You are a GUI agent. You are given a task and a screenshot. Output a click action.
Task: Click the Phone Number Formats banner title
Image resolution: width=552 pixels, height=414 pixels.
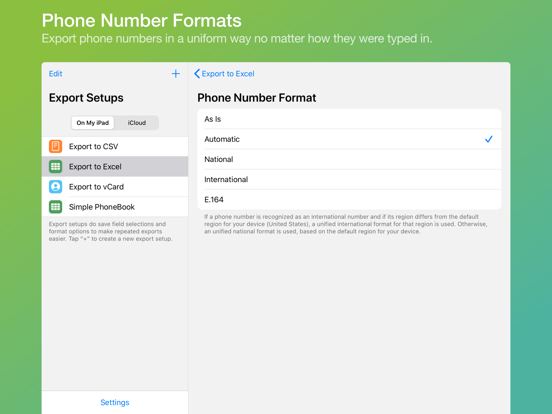142,20
